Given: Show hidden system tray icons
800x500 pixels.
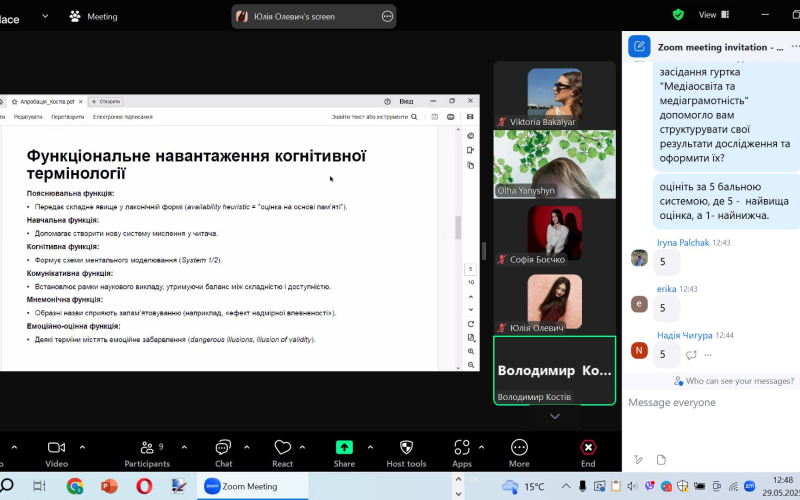Looking at the screenshot, I should tap(566, 486).
